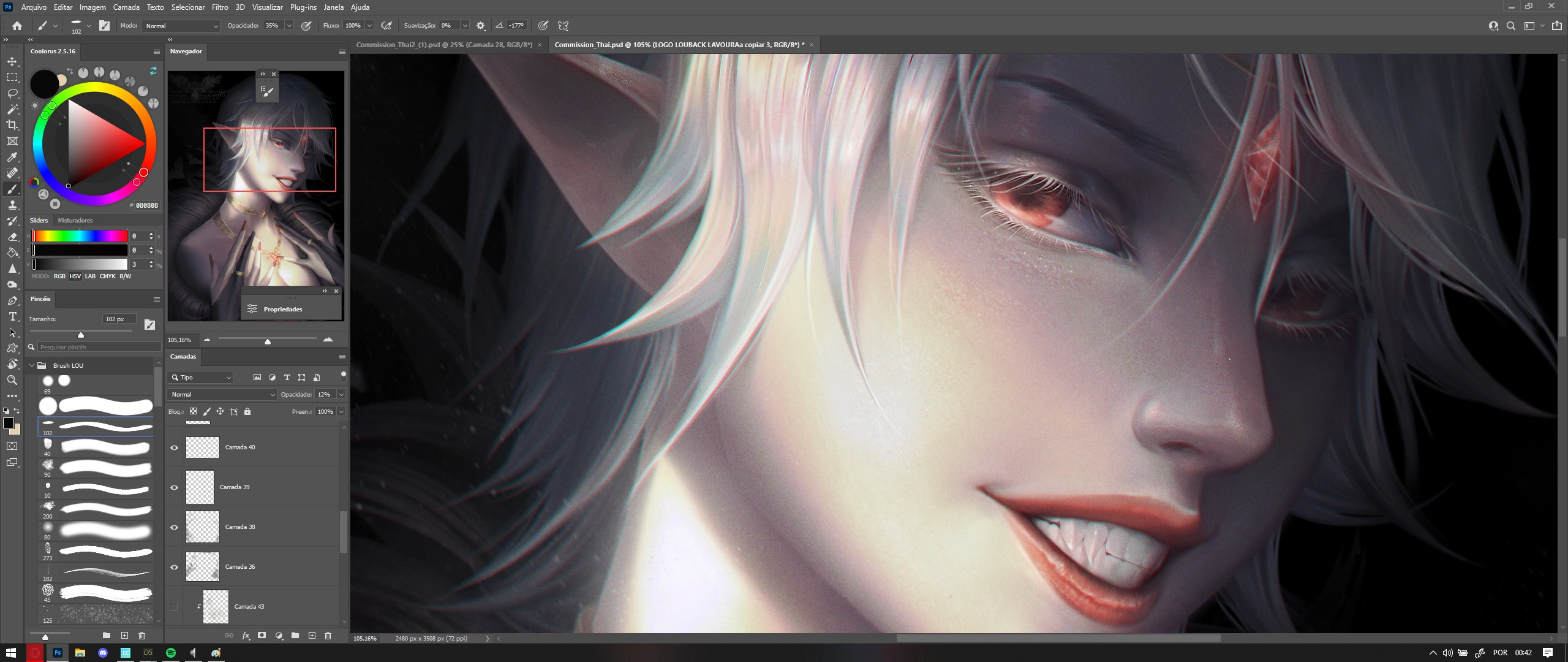Open the Misturadores tab in Coolorus
The image size is (1568, 662).
pyautogui.click(x=75, y=220)
